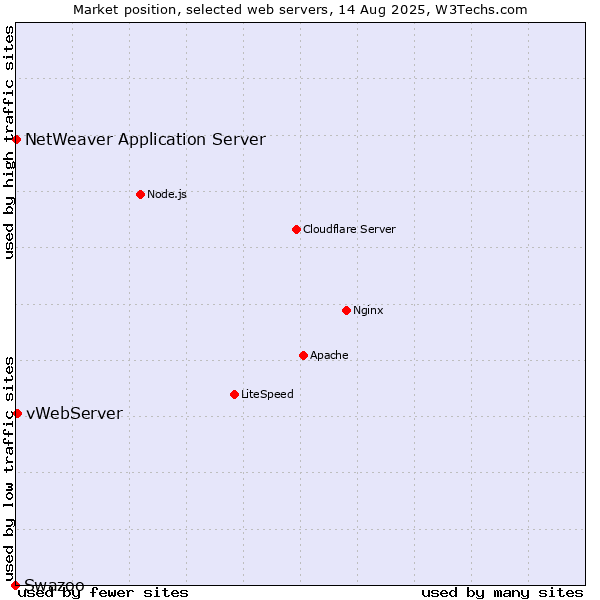Click the NetWeaver Application Server red data point

(x=16, y=140)
